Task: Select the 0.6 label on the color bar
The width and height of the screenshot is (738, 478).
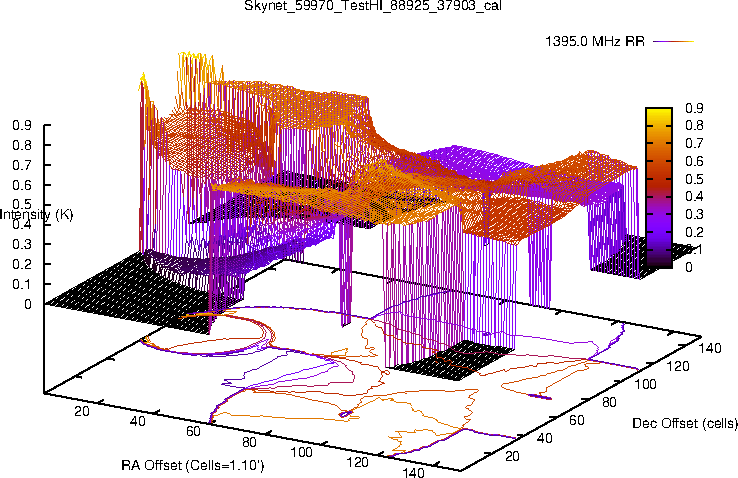Action: coord(694,161)
